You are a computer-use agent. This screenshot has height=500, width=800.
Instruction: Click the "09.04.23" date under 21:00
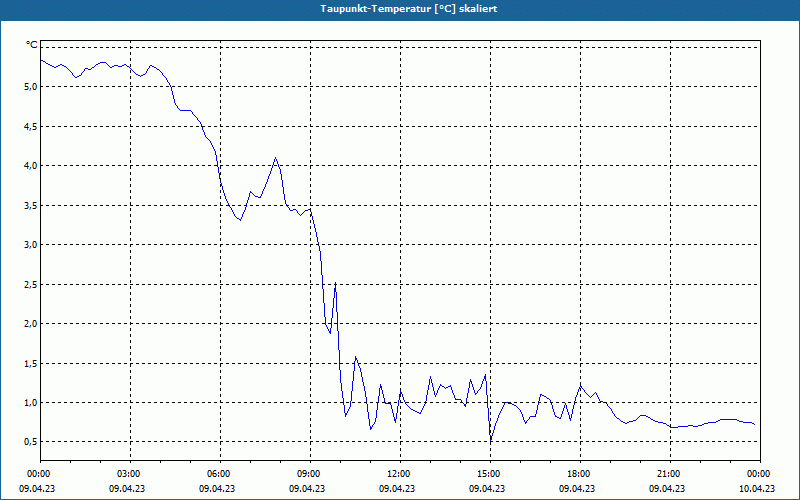coord(666,488)
